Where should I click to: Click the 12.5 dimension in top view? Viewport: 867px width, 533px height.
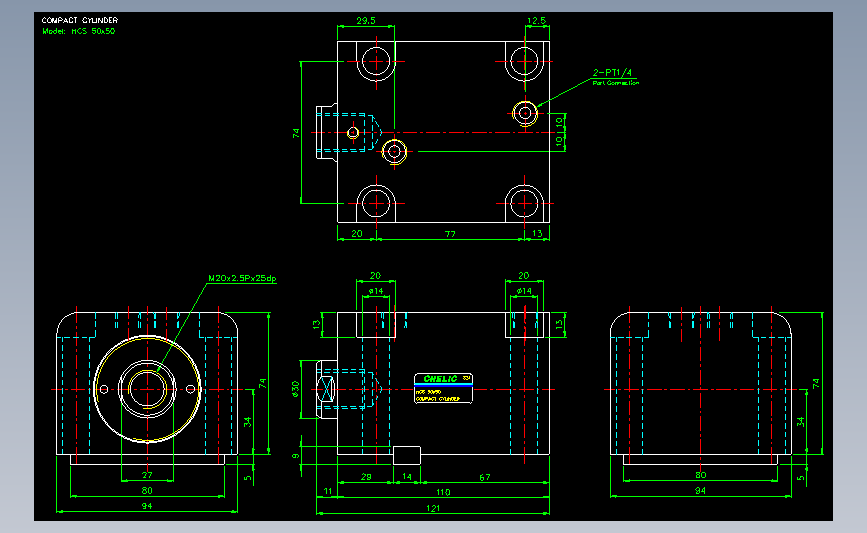coord(536,20)
